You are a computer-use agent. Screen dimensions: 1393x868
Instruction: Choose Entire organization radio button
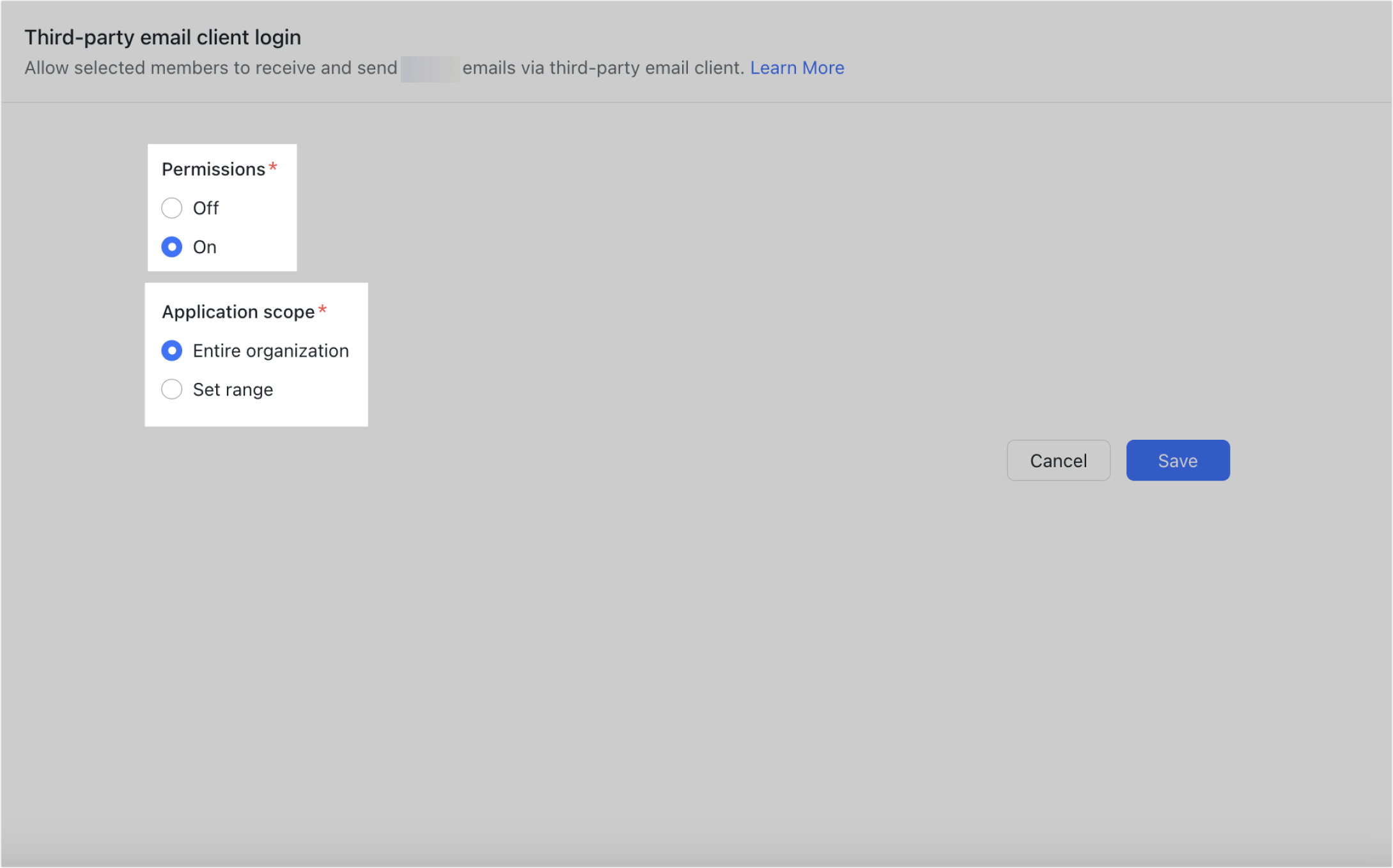click(x=171, y=350)
